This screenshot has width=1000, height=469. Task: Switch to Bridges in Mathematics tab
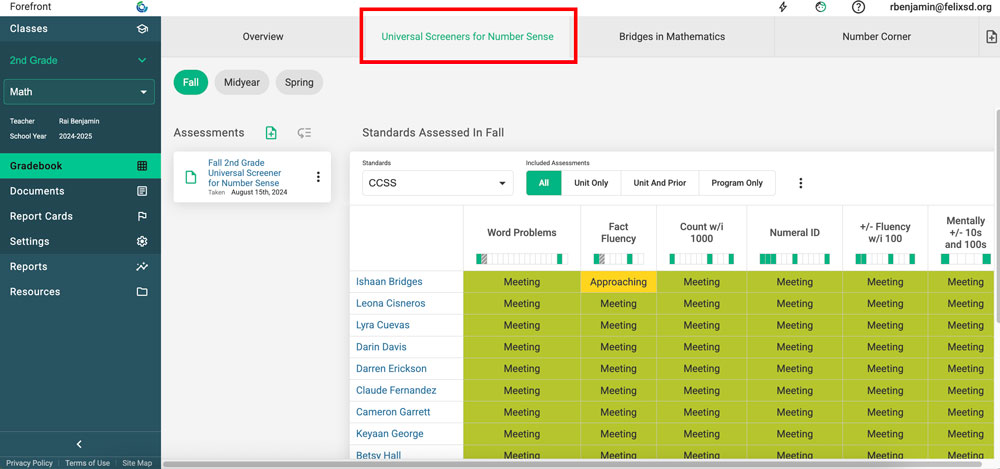pyautogui.click(x=671, y=37)
